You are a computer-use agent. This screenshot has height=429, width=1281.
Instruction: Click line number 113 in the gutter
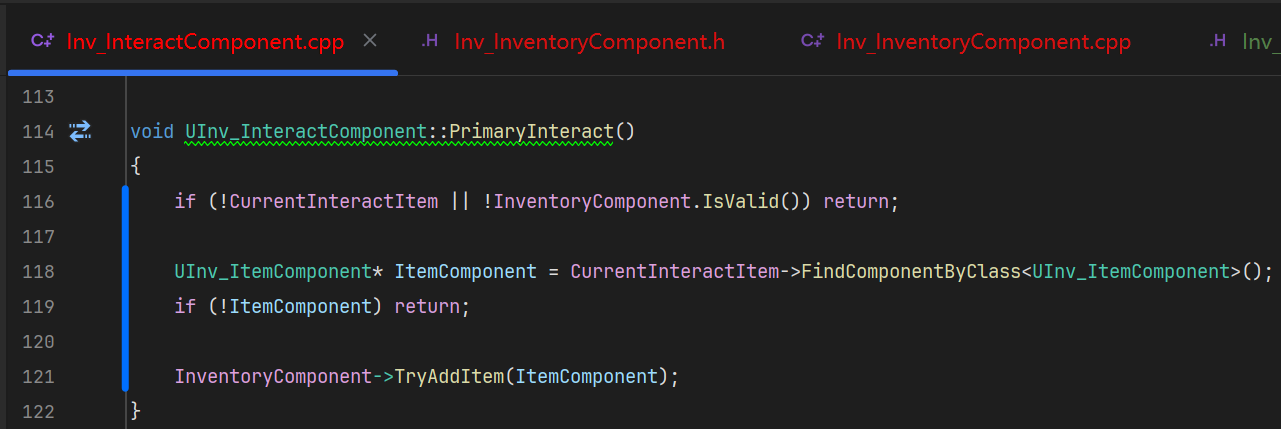[37, 97]
